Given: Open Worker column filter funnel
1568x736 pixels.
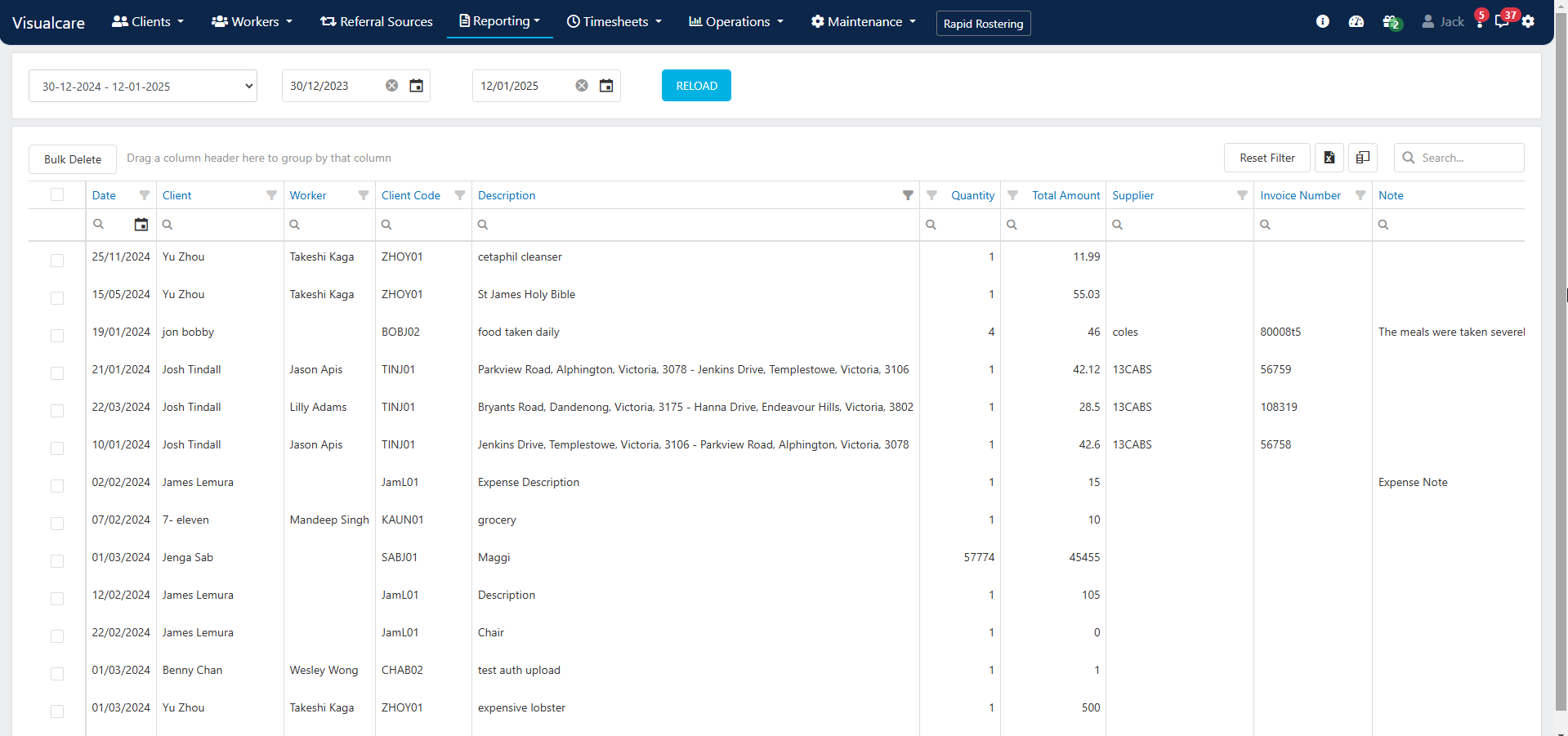Looking at the screenshot, I should (x=364, y=195).
